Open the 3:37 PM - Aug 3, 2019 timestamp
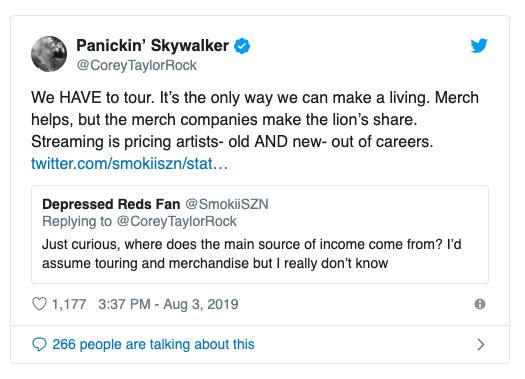This screenshot has height=379, width=525. 168,304
